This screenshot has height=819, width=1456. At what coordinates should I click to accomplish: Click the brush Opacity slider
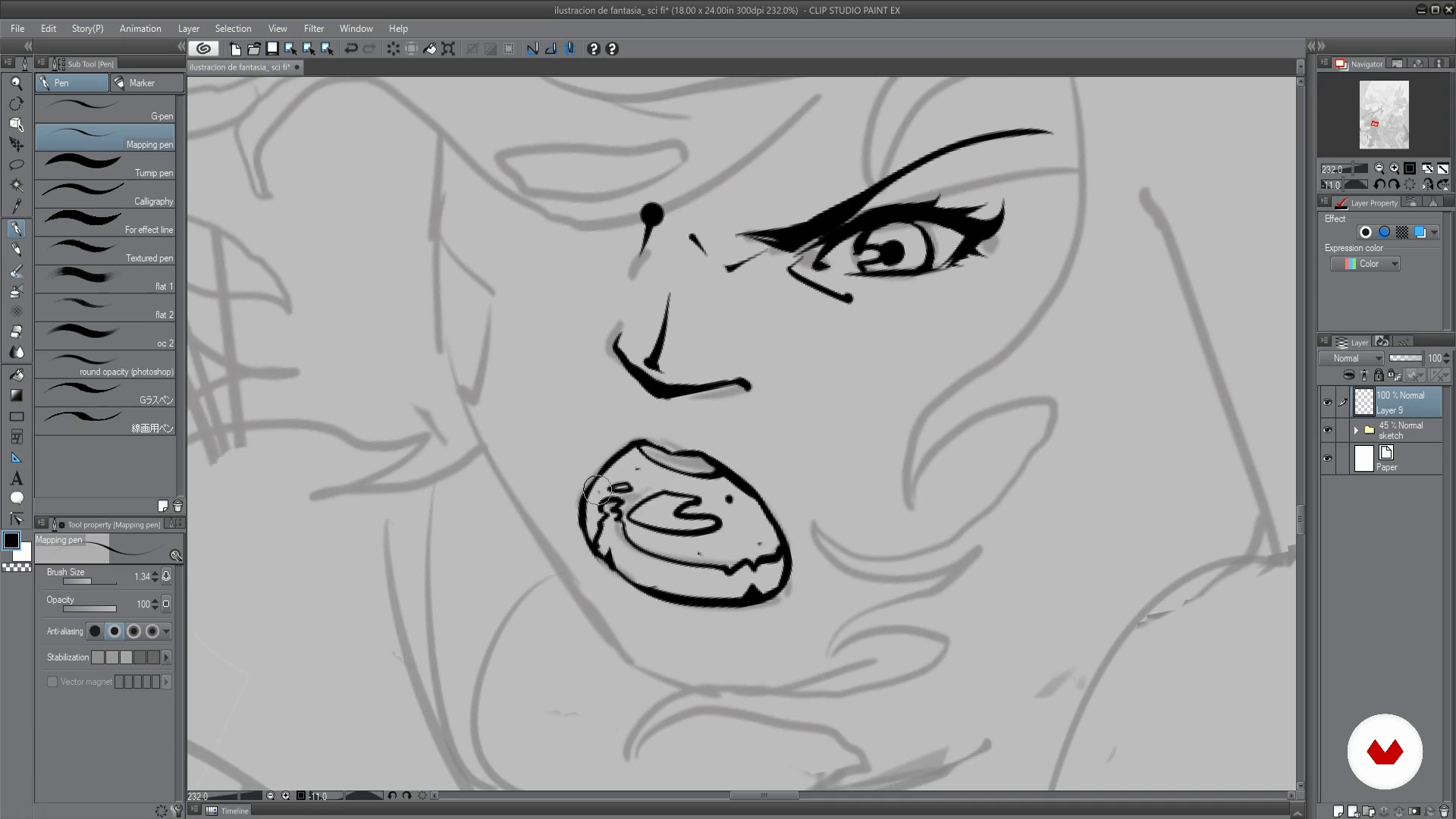pos(89,609)
